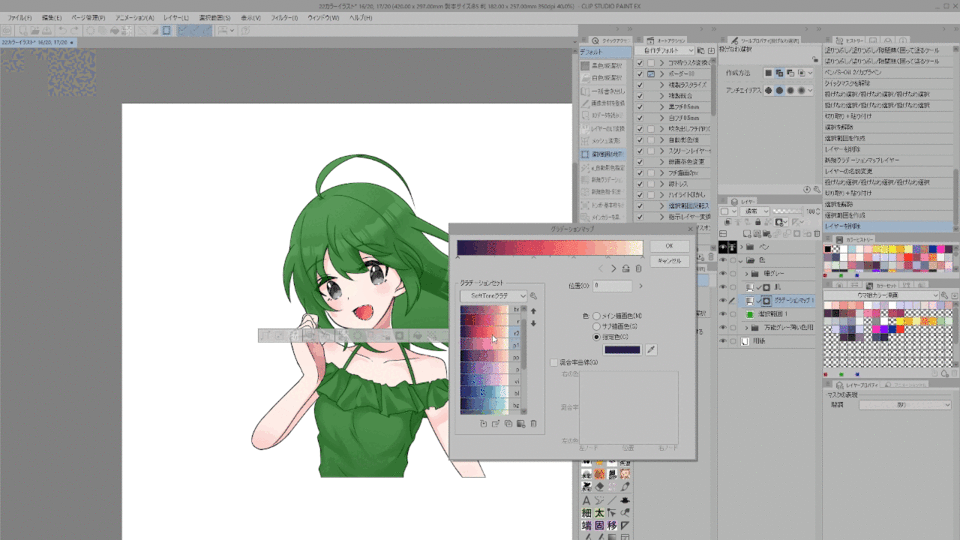Viewport: 960px width, 540px height.
Task: Click the delete node trash icon under gradient bar
Action: pos(639,268)
